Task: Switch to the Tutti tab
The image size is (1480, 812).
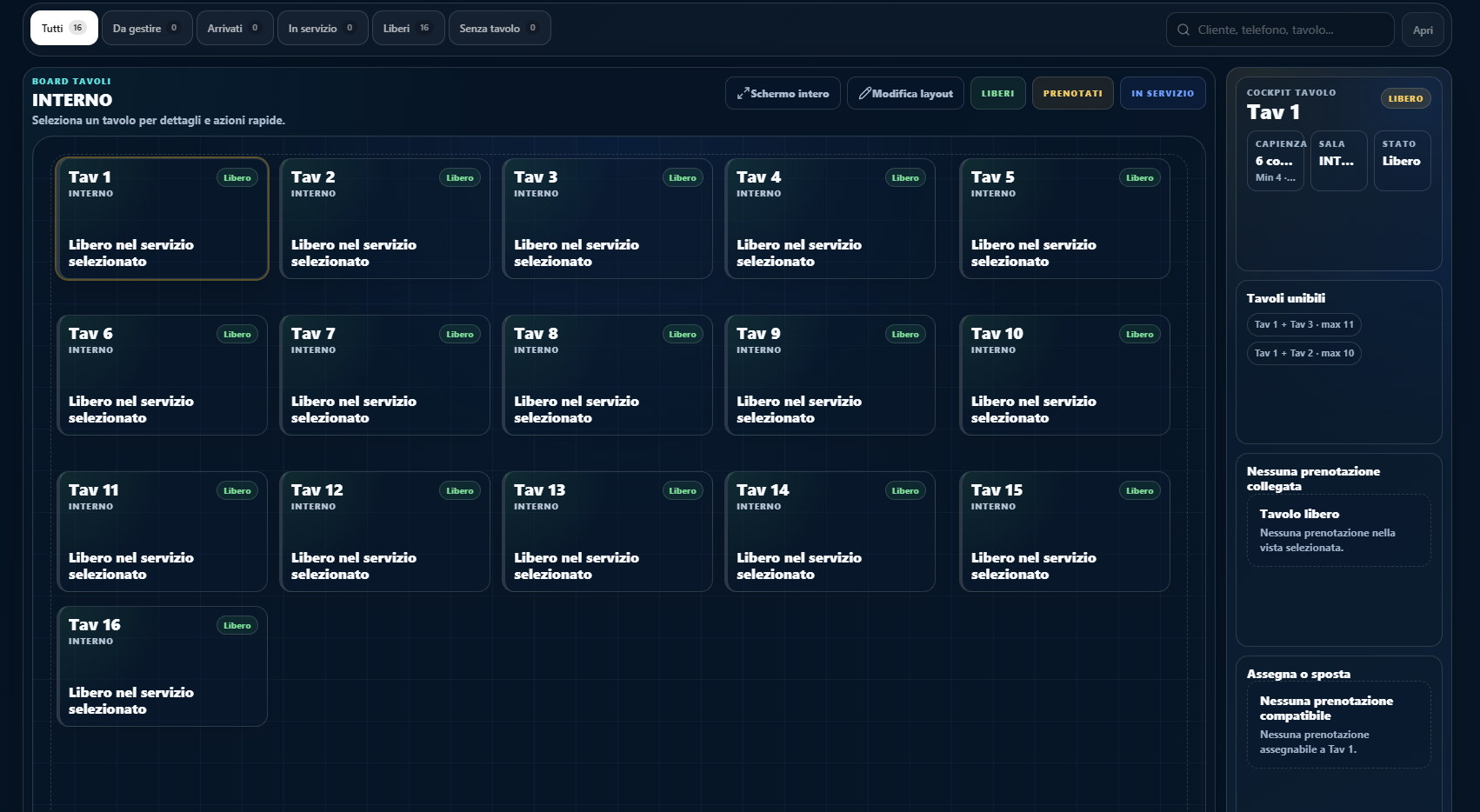Action: pyautogui.click(x=64, y=28)
